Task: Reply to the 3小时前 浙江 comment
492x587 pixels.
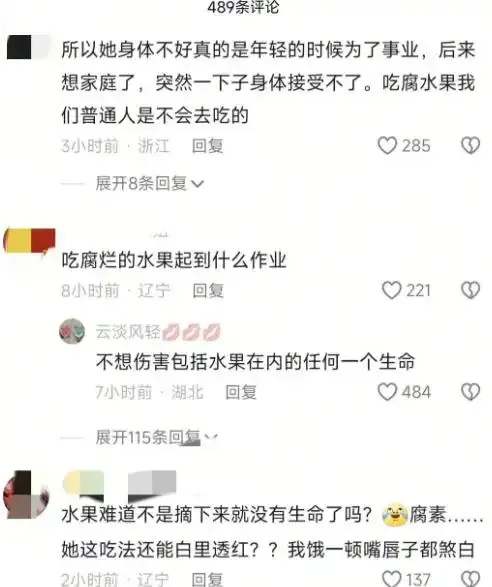Action: pos(208,146)
